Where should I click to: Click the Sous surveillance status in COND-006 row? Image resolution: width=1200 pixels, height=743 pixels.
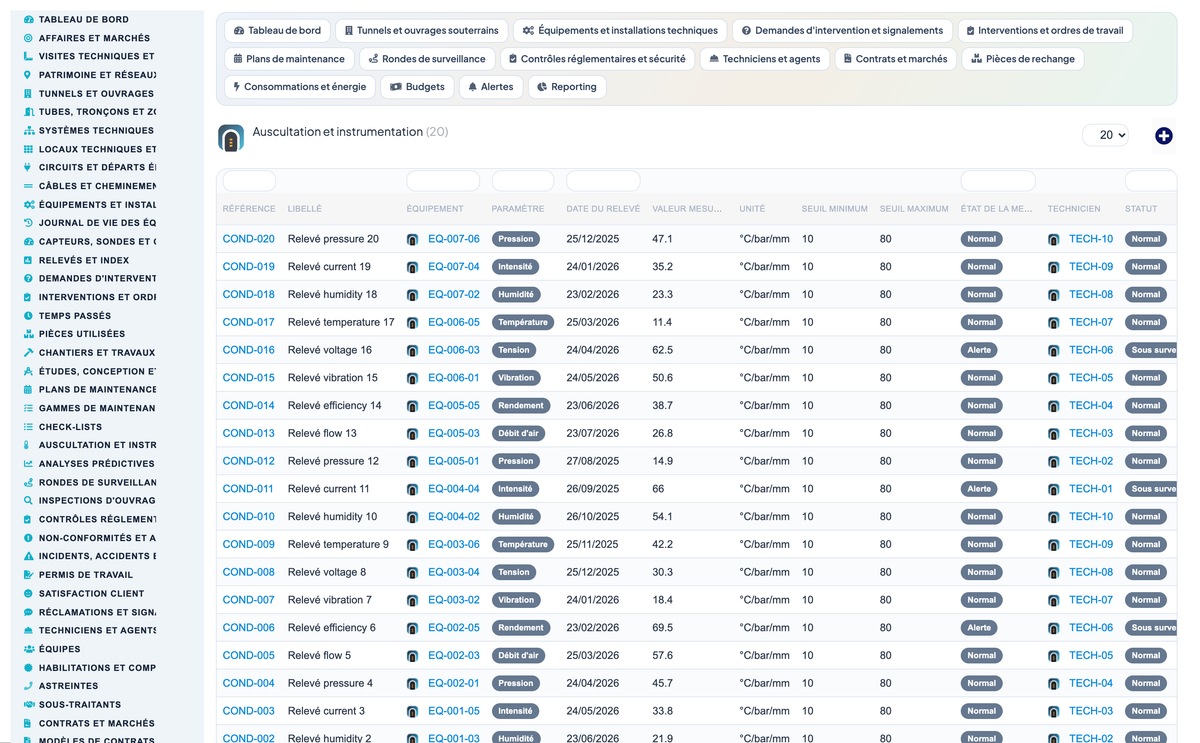pos(1151,628)
